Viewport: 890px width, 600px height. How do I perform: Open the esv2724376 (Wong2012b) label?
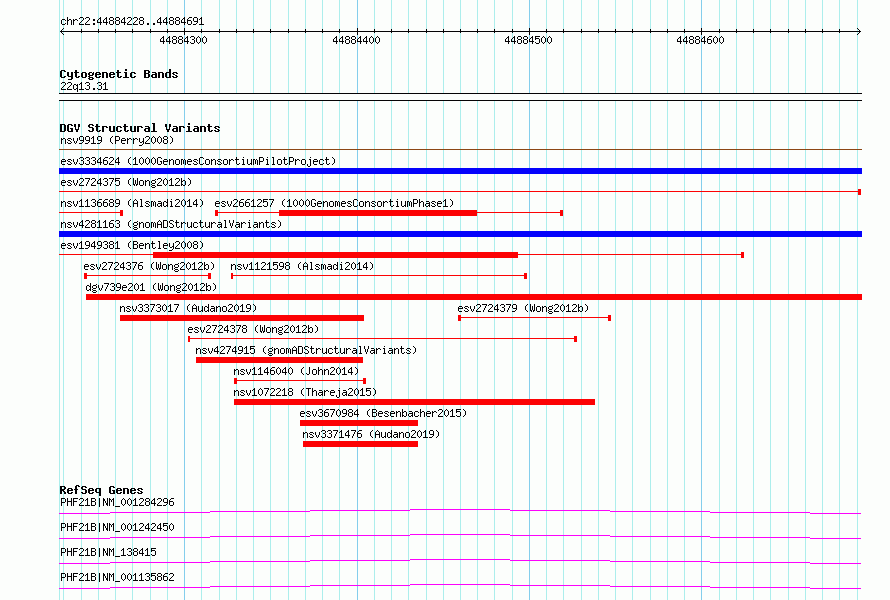149,266
